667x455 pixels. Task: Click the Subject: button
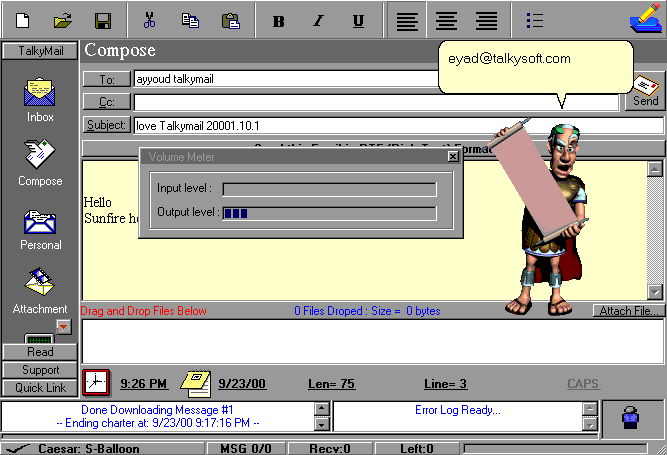coord(107,125)
